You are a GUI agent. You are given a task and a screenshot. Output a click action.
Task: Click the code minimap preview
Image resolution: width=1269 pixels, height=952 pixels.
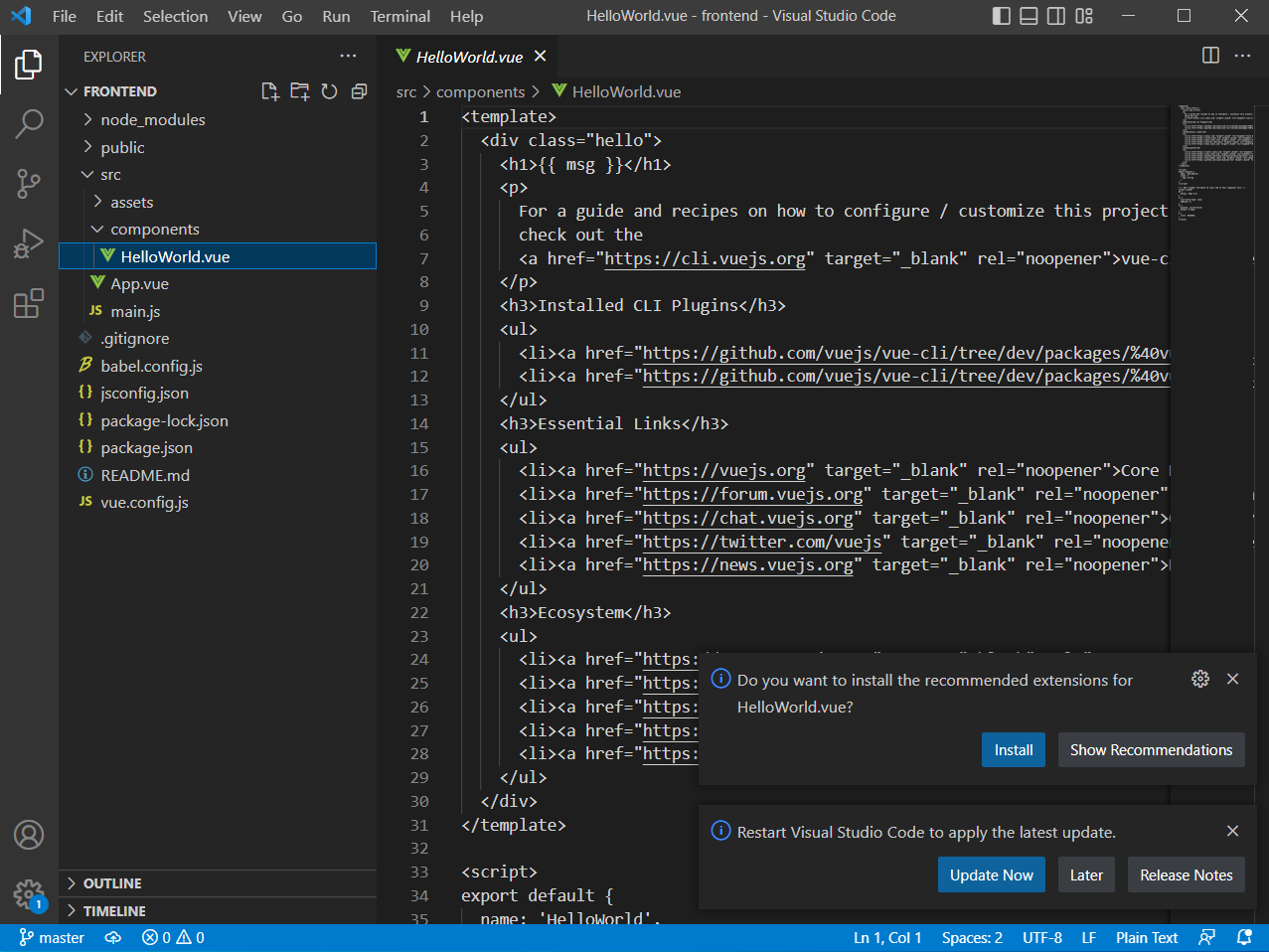[1214, 164]
